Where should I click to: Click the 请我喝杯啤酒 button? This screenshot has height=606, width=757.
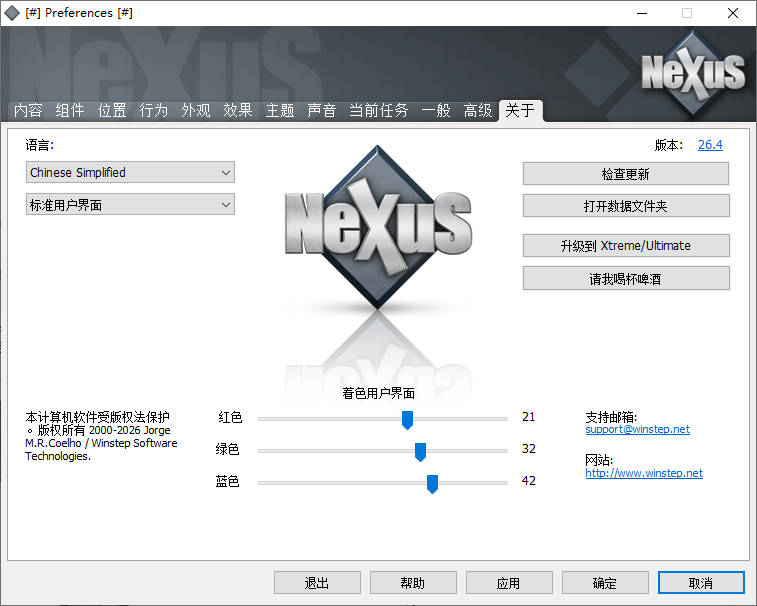pyautogui.click(x=626, y=279)
